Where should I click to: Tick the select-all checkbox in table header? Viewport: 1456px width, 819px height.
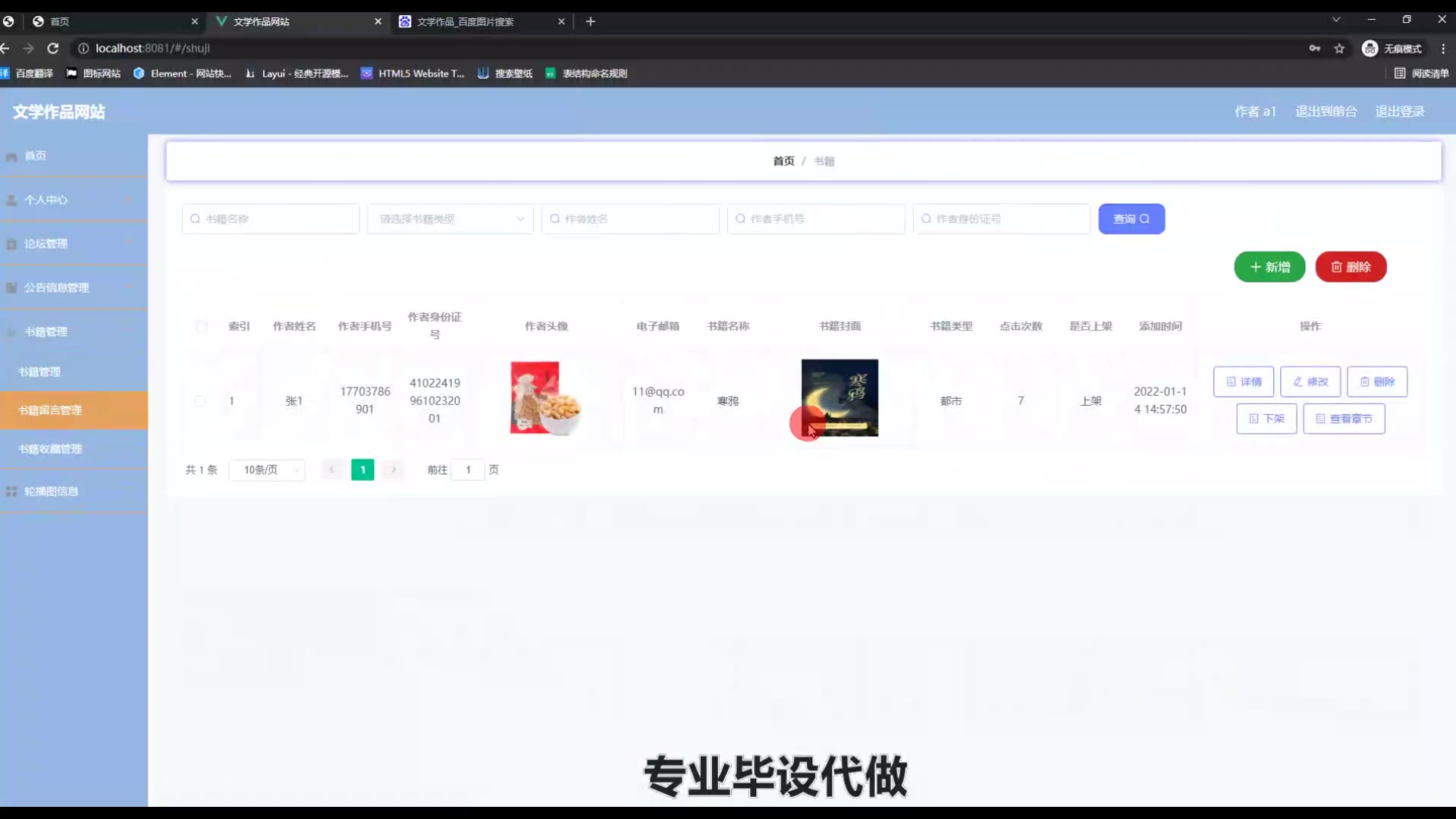201,326
